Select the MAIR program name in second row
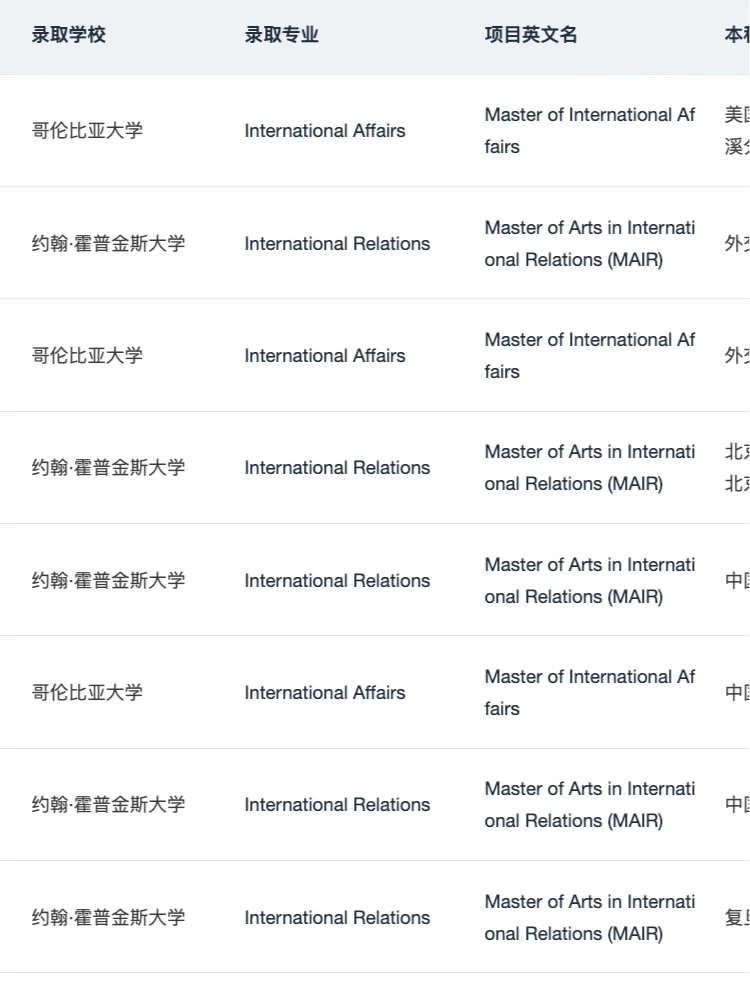 [x=589, y=244]
